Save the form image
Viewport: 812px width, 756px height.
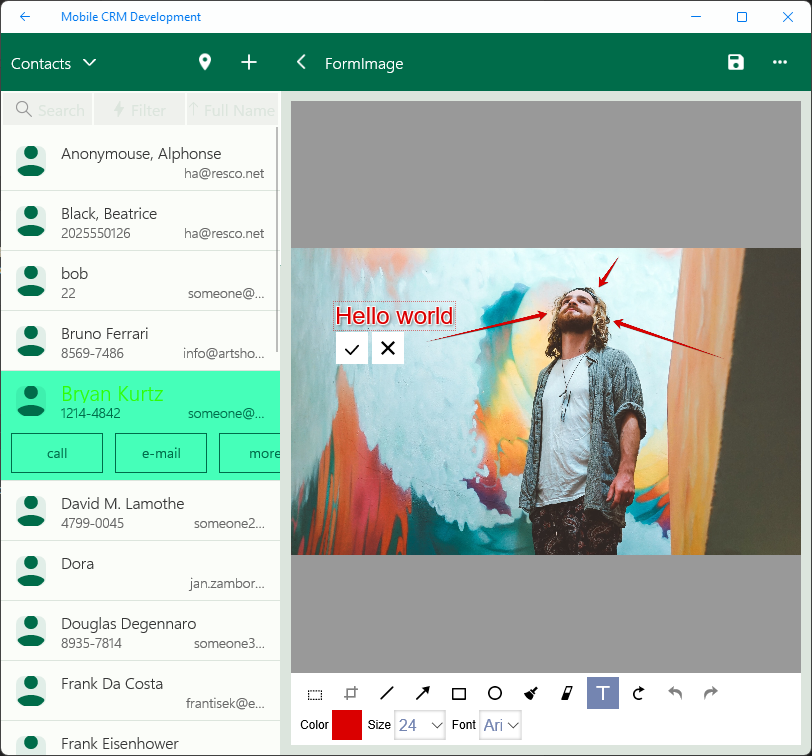[736, 63]
